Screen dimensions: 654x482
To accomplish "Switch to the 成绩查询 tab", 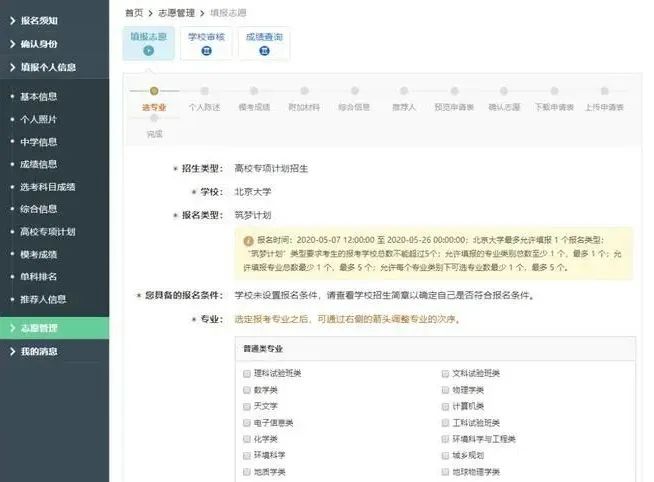I will tap(264, 43).
